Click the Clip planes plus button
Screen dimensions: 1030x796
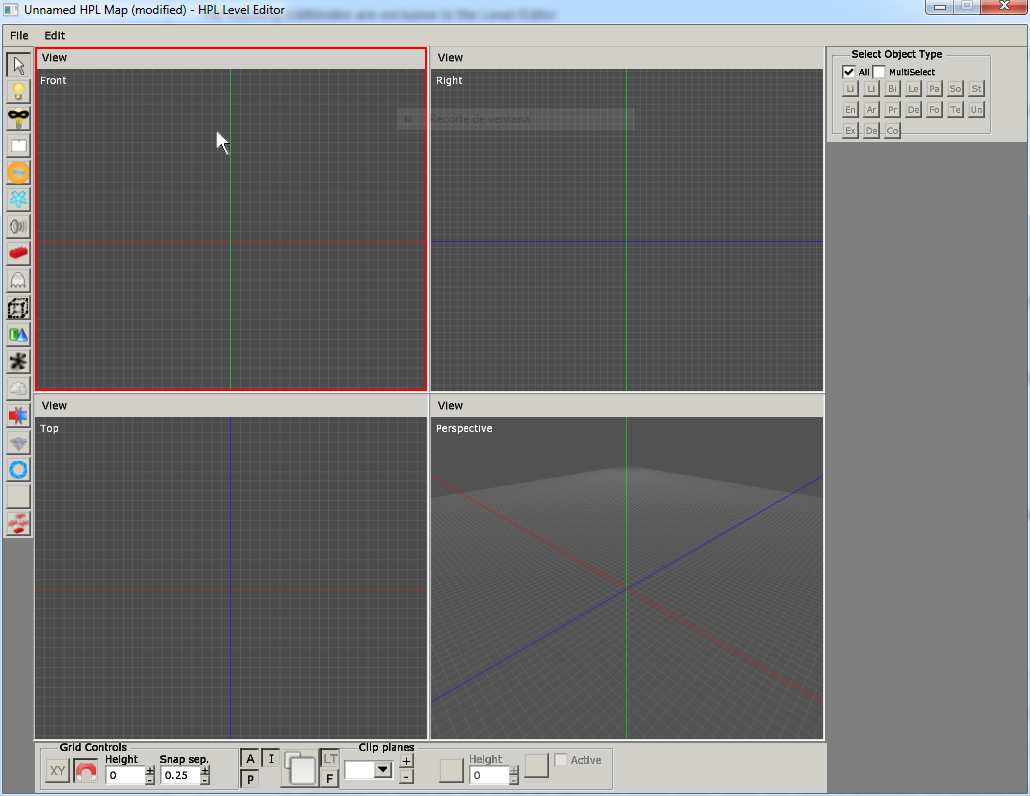(x=406, y=762)
